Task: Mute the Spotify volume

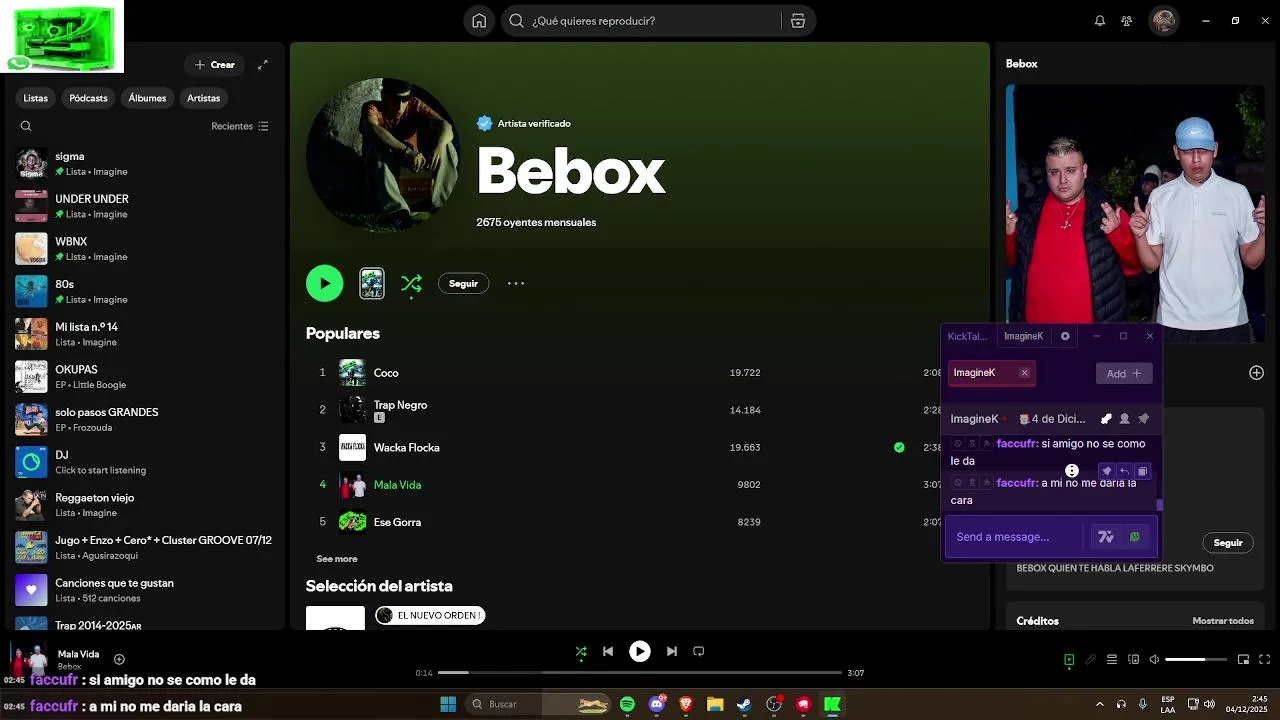Action: click(1155, 659)
